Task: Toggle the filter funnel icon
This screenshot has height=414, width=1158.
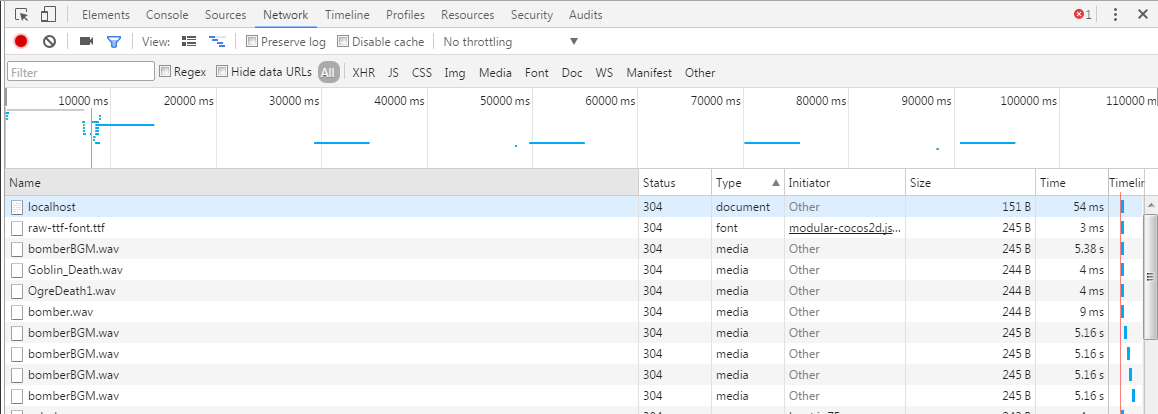Action: tap(114, 42)
